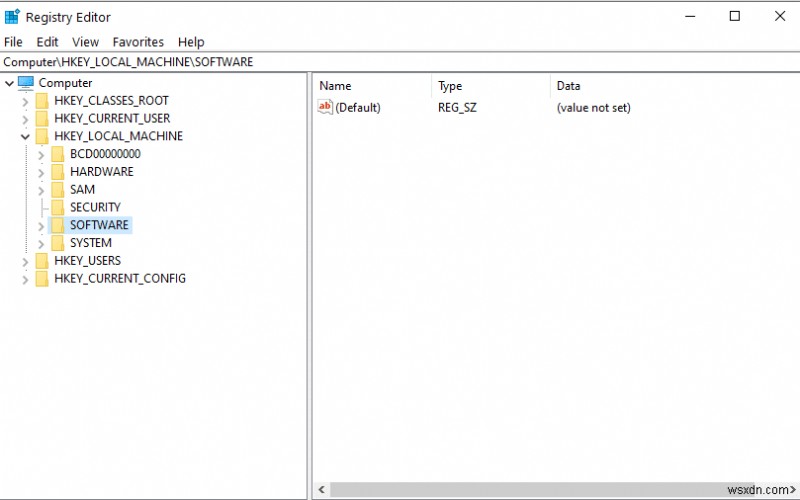Expand BCD00000000 key chevron
The height and width of the screenshot is (500, 800).
41,155
